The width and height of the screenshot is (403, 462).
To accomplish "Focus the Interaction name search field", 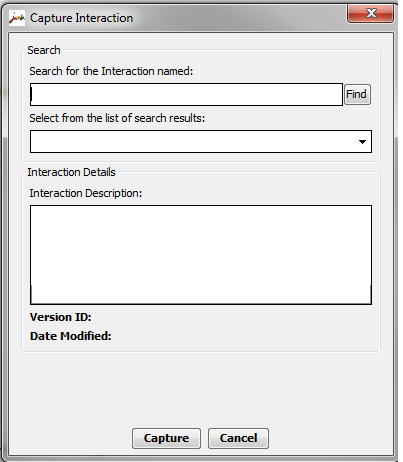I will pyautogui.click(x=186, y=95).
